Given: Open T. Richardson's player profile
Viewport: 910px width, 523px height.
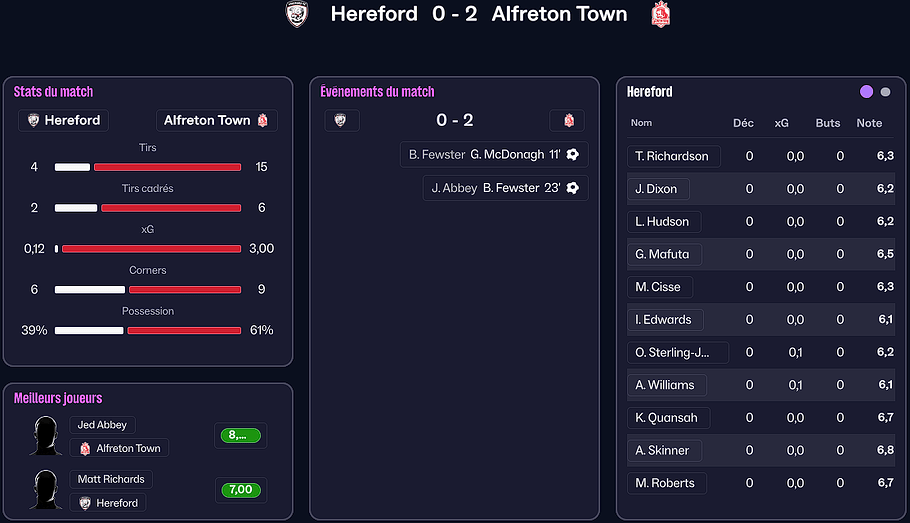Looking at the screenshot, I should (671, 156).
